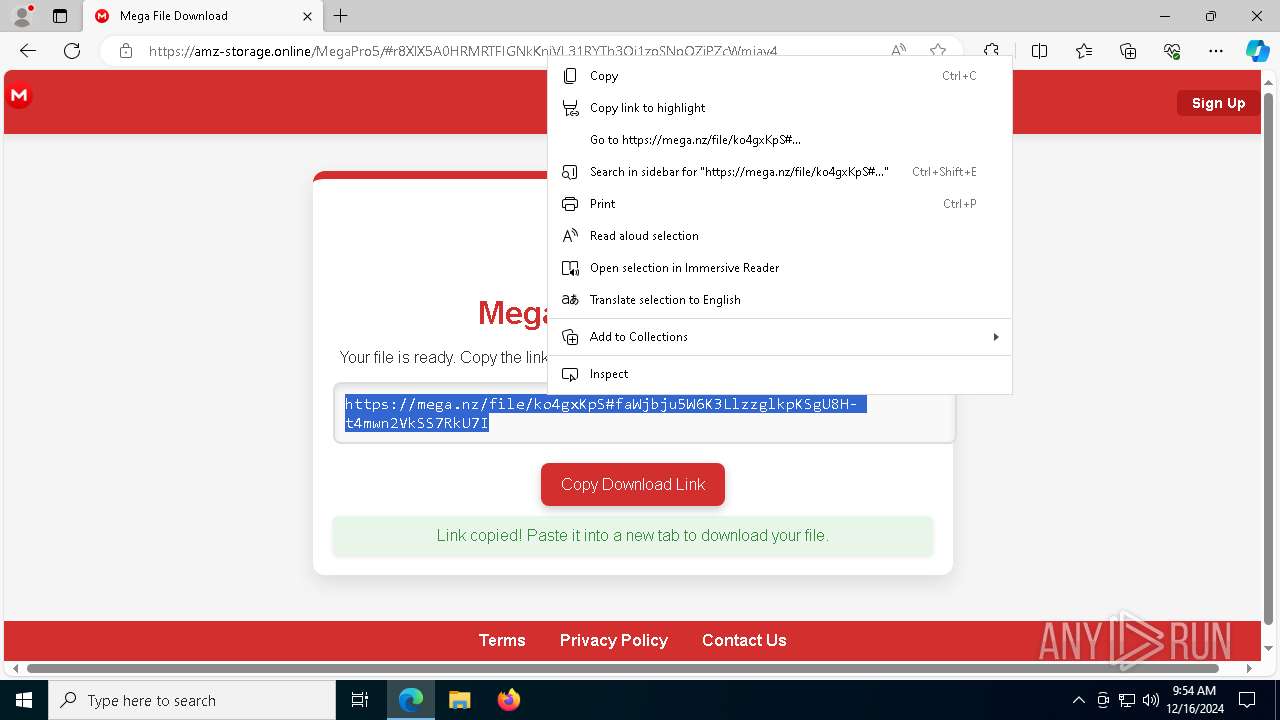1280x720 pixels.
Task: Open the Terms footer link
Action: [502, 640]
